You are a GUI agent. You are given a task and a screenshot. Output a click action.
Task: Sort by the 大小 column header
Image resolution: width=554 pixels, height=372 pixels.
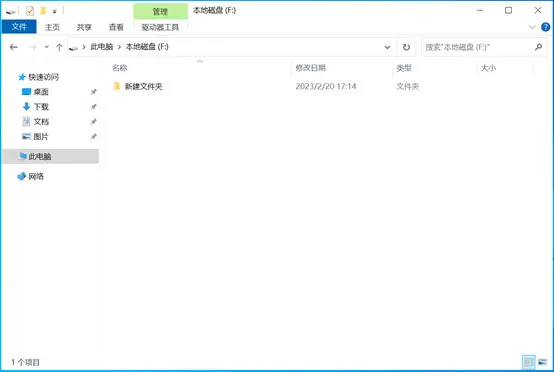click(x=488, y=68)
